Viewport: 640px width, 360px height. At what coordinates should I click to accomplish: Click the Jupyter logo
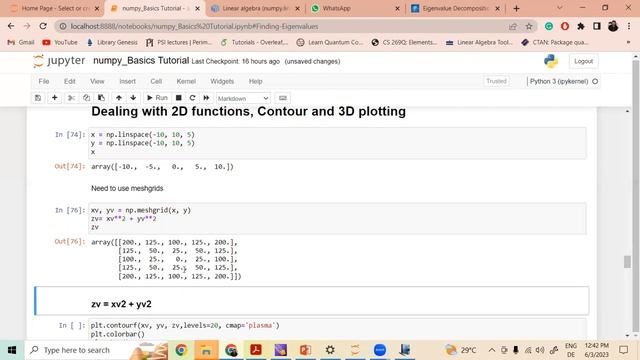pyautogui.click(x=59, y=61)
